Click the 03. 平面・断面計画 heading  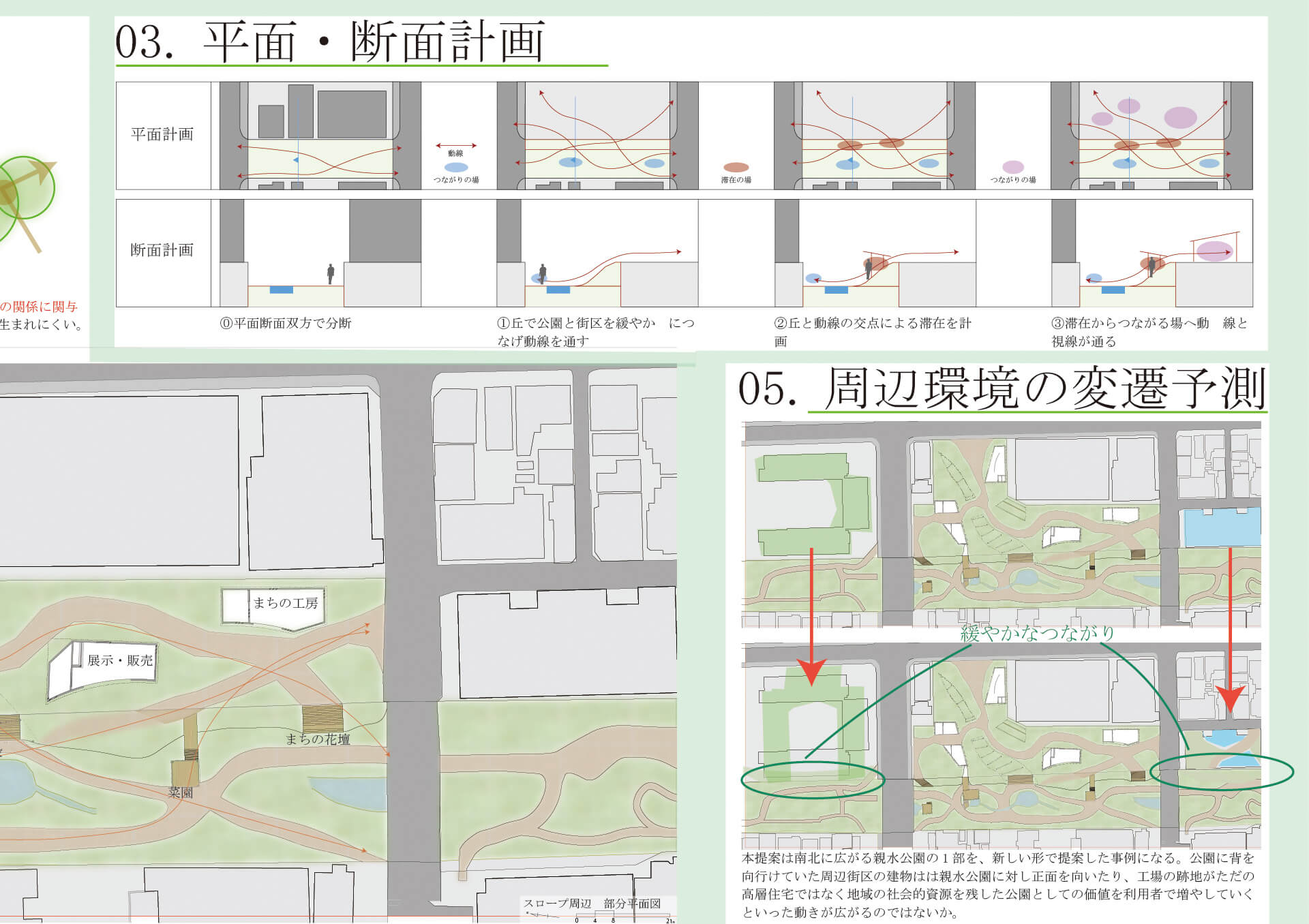(x=330, y=42)
